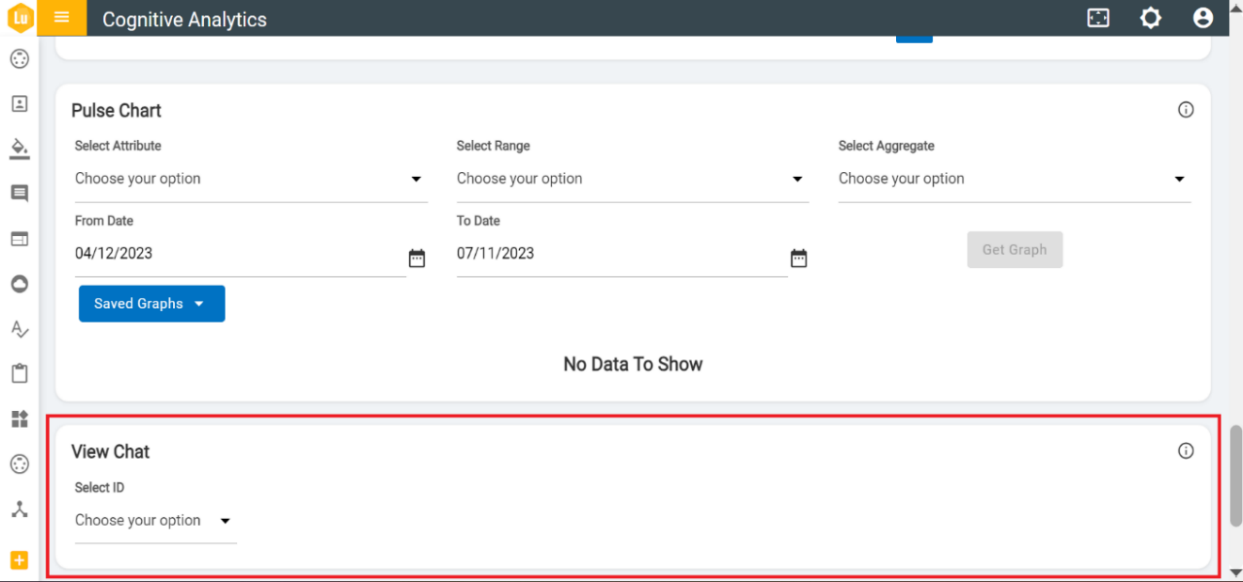The image size is (1243, 582).
Task: Click the chat bubble icon in the sidebar
Action: pyautogui.click(x=19, y=193)
